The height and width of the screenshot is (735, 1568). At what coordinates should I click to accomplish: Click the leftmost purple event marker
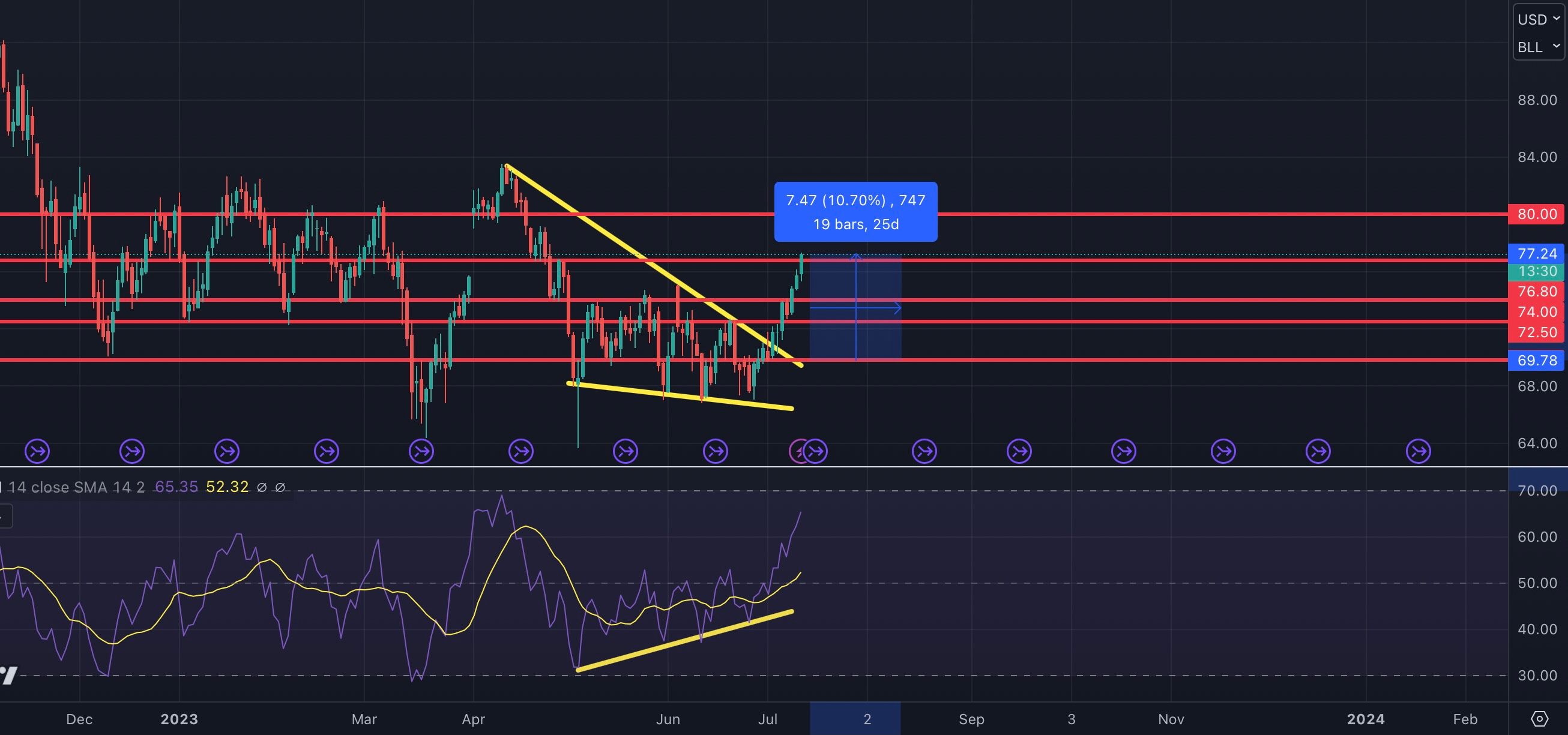click(x=37, y=451)
